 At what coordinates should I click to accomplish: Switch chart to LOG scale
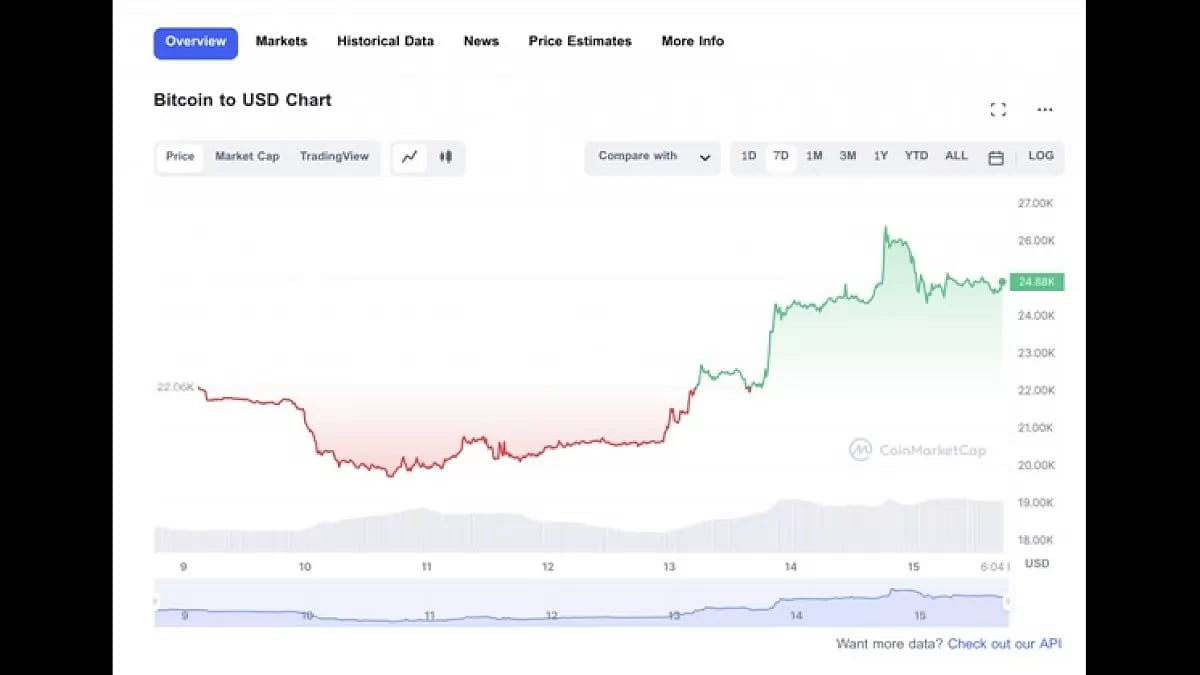[x=1040, y=156]
